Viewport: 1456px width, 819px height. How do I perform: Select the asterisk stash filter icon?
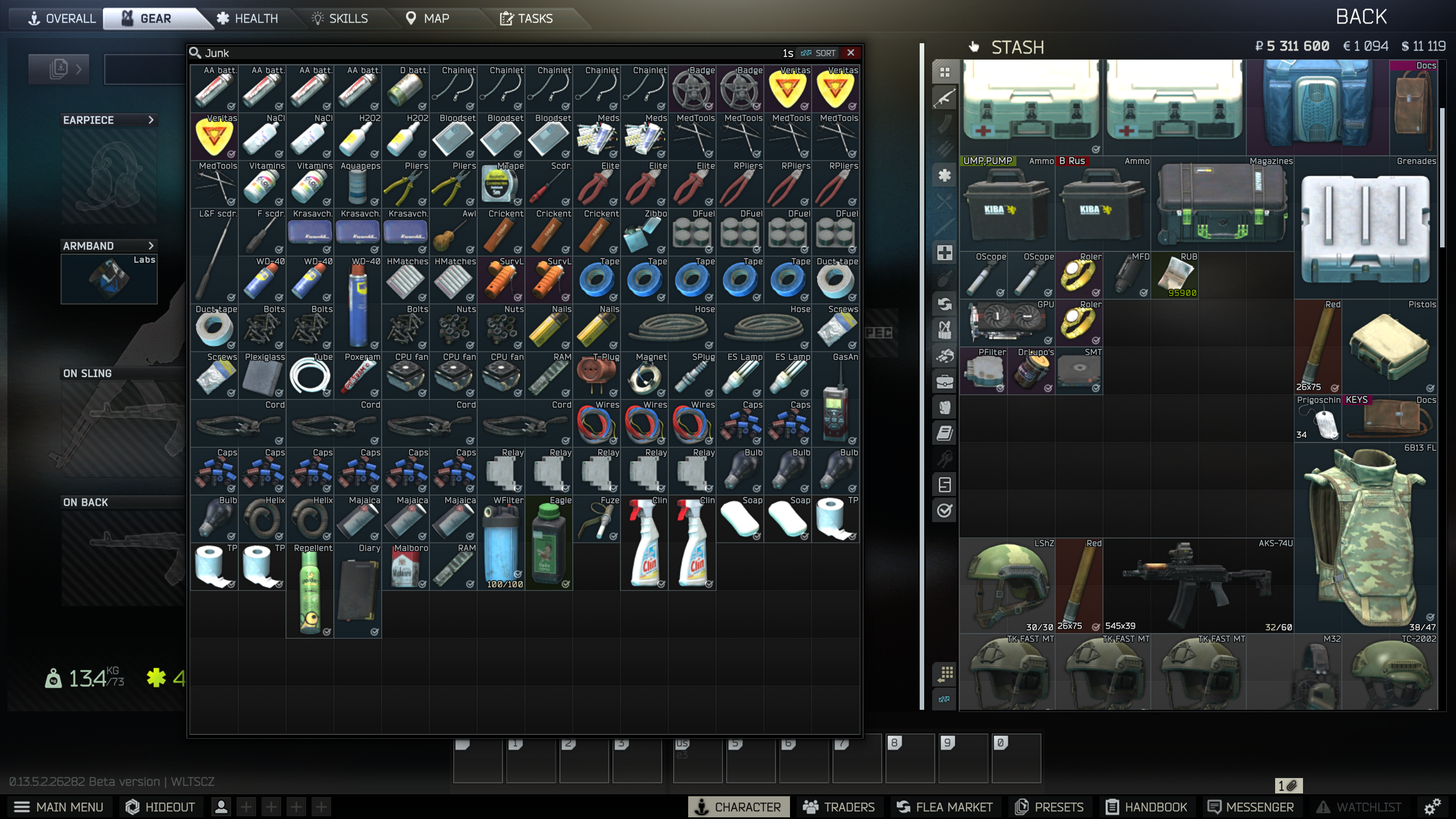(945, 175)
